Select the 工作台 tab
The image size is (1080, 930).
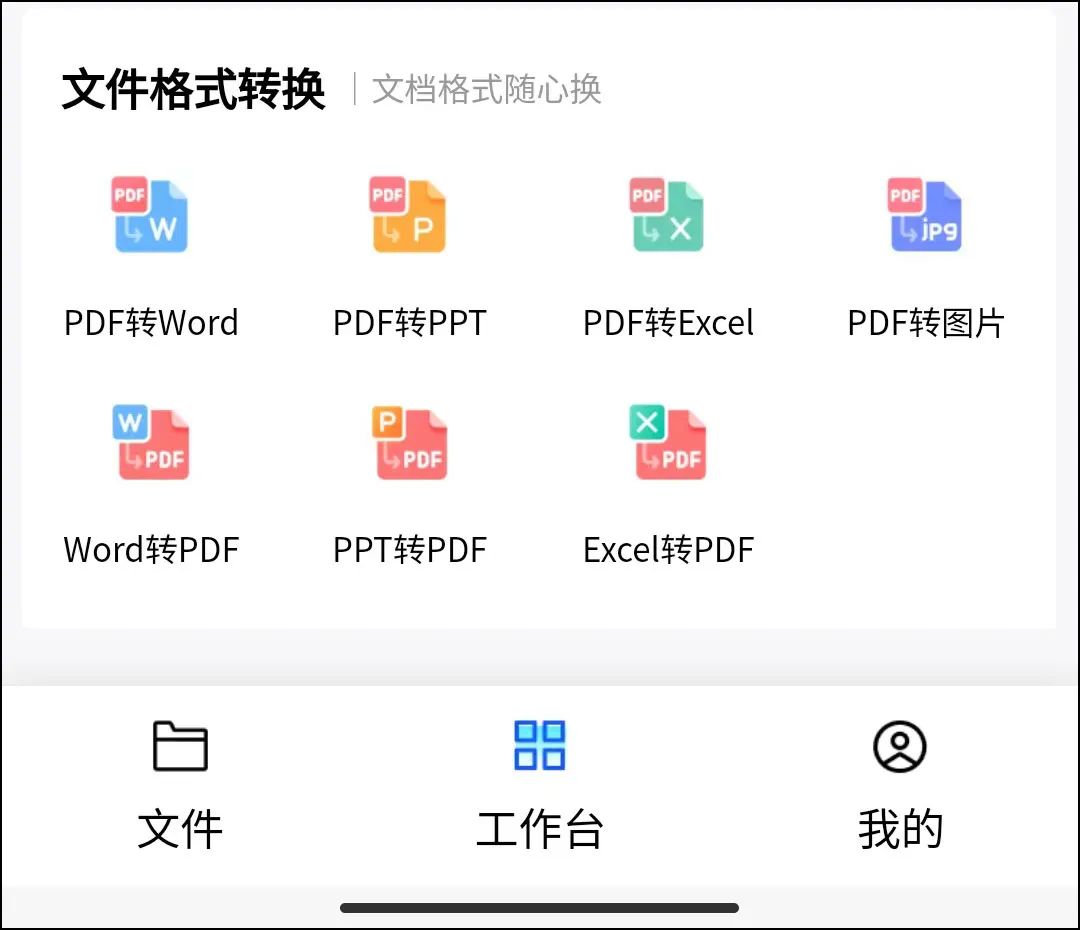(x=541, y=790)
